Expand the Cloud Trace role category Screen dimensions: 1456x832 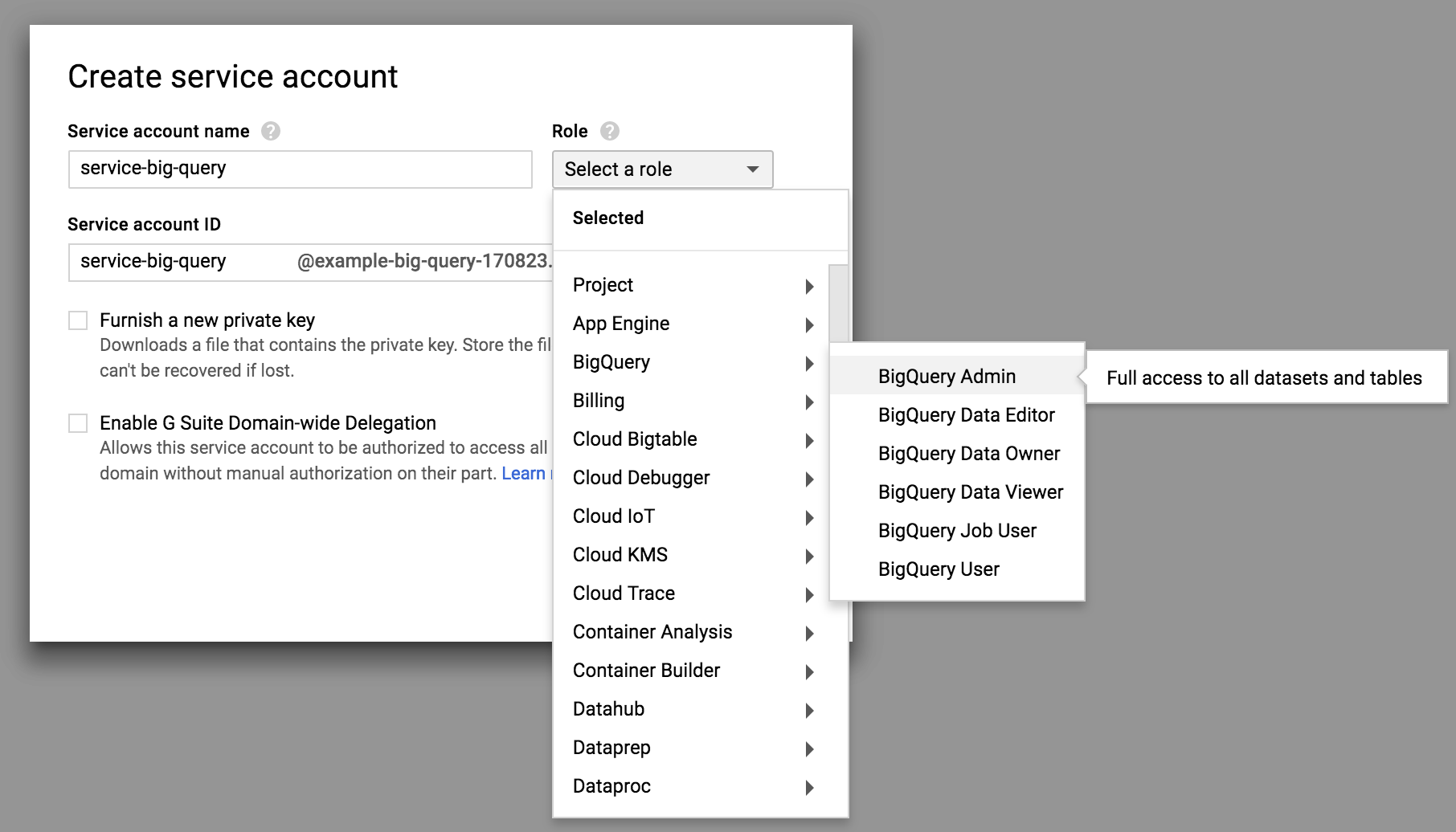[691, 593]
